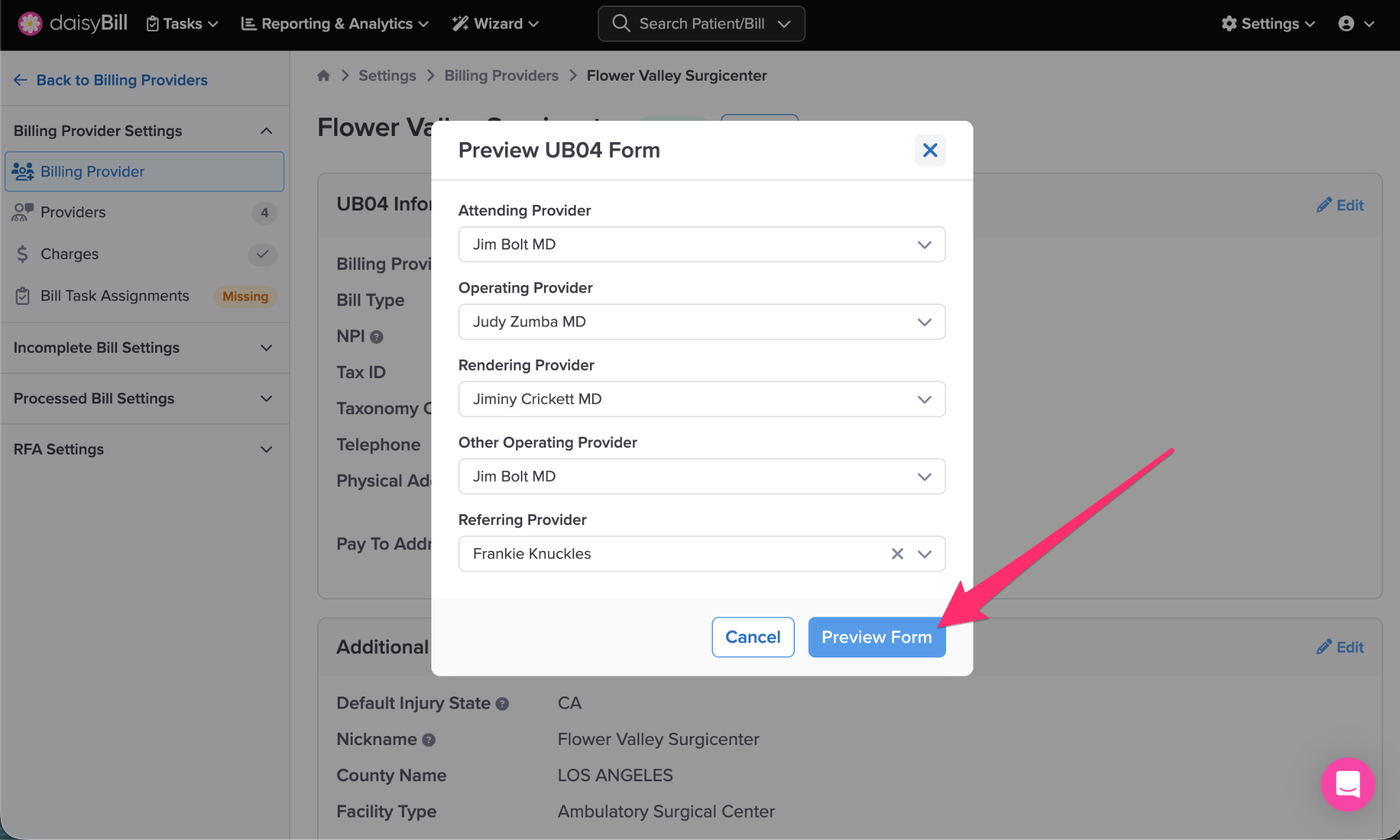Close the Preview UB04 Form dialog
Screen dimensions: 1400x840
click(x=930, y=150)
